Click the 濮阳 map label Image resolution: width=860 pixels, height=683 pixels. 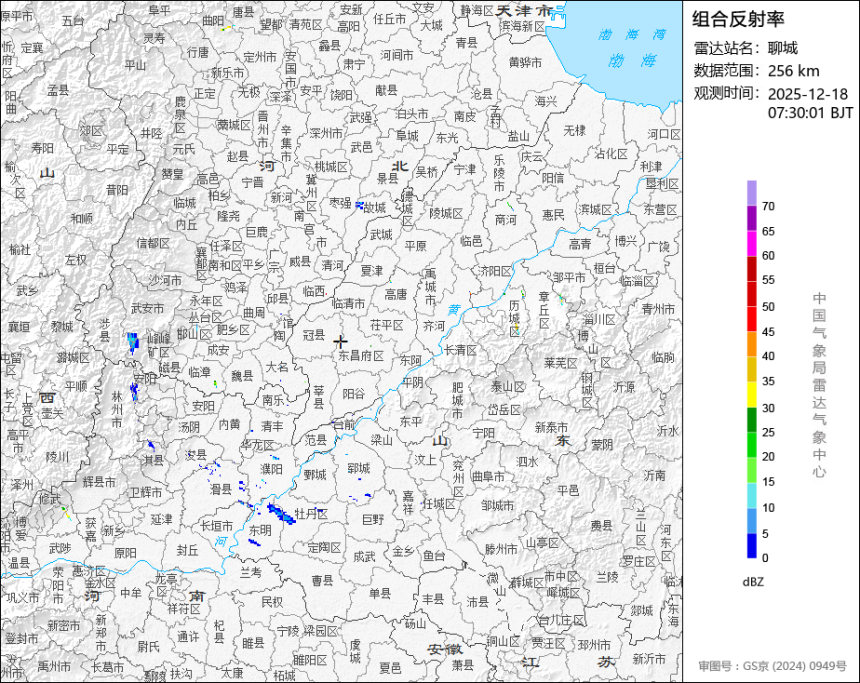[x=271, y=469]
